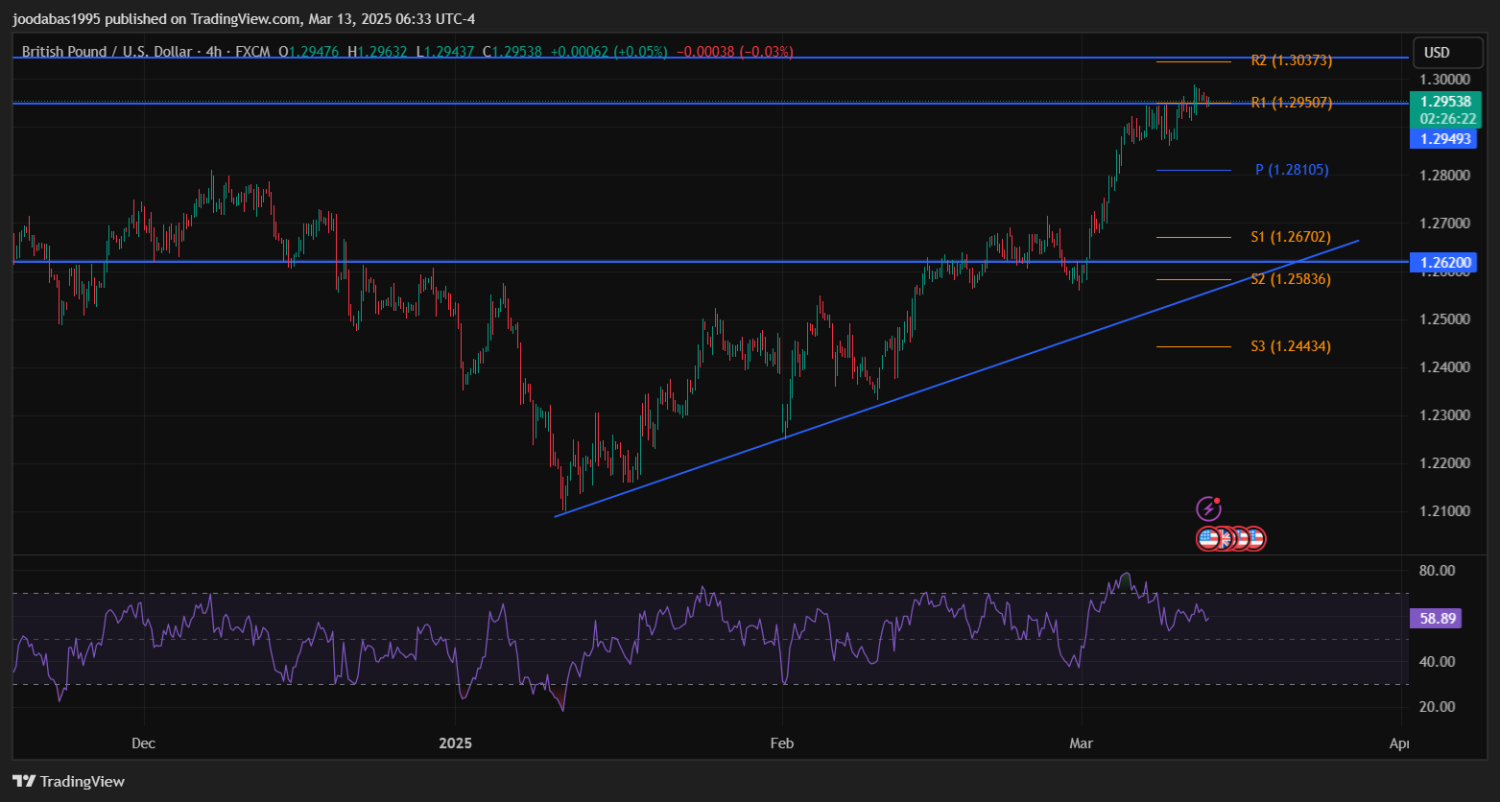Click the purple lightning news flash icon

coord(1210,509)
